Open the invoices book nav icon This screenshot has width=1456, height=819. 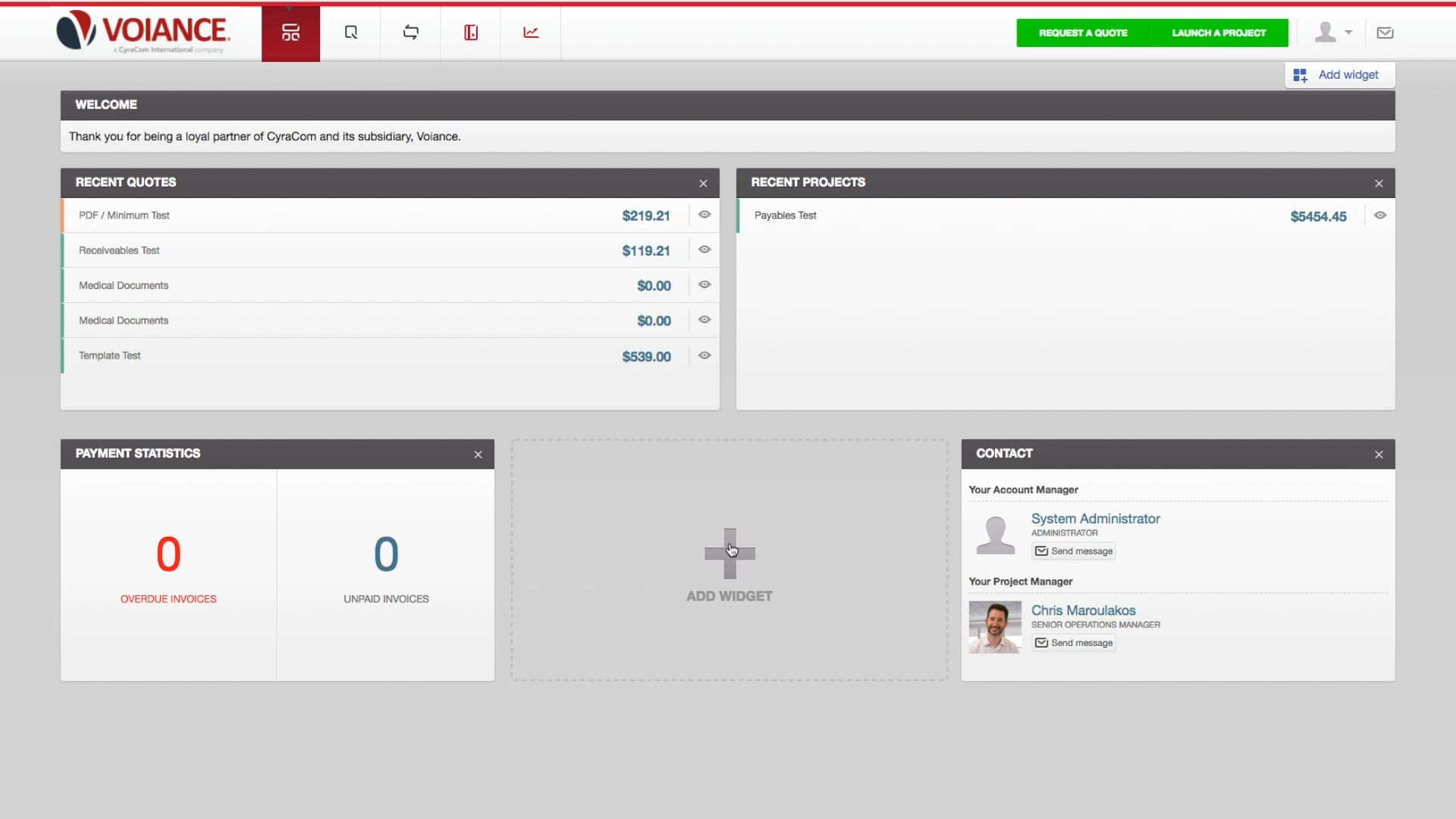point(471,33)
